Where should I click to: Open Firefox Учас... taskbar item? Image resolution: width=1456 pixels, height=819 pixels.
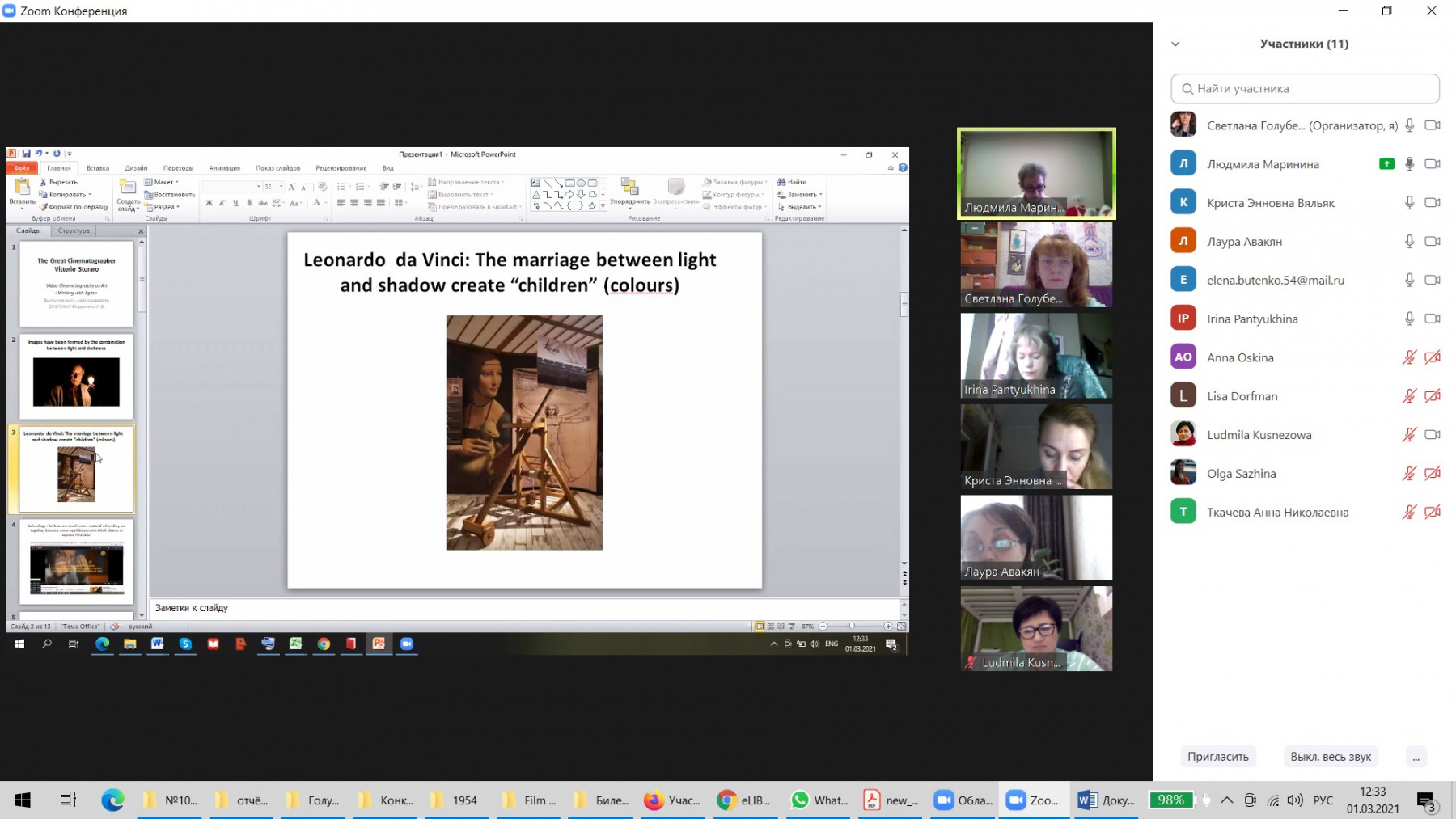pos(672,800)
